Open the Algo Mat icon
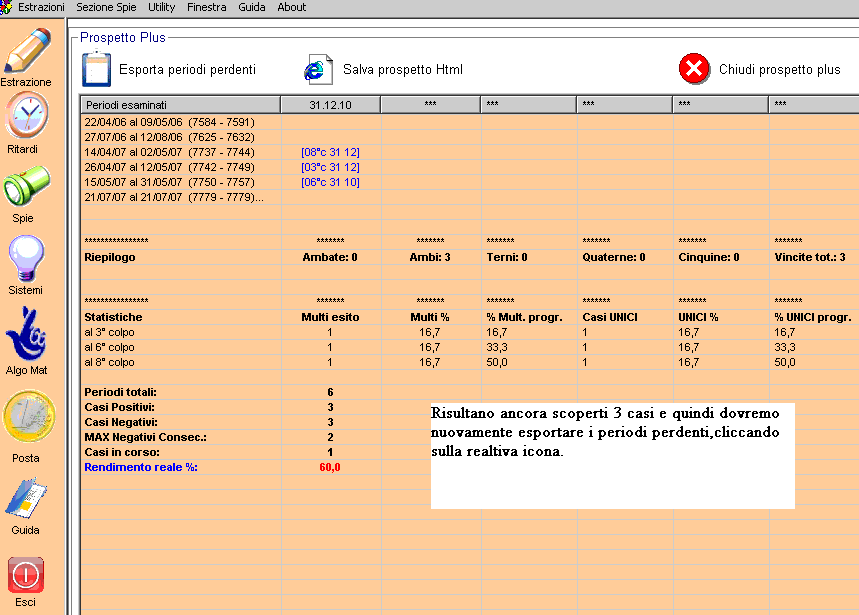Image resolution: width=859 pixels, height=615 pixels. pyautogui.click(x=25, y=333)
